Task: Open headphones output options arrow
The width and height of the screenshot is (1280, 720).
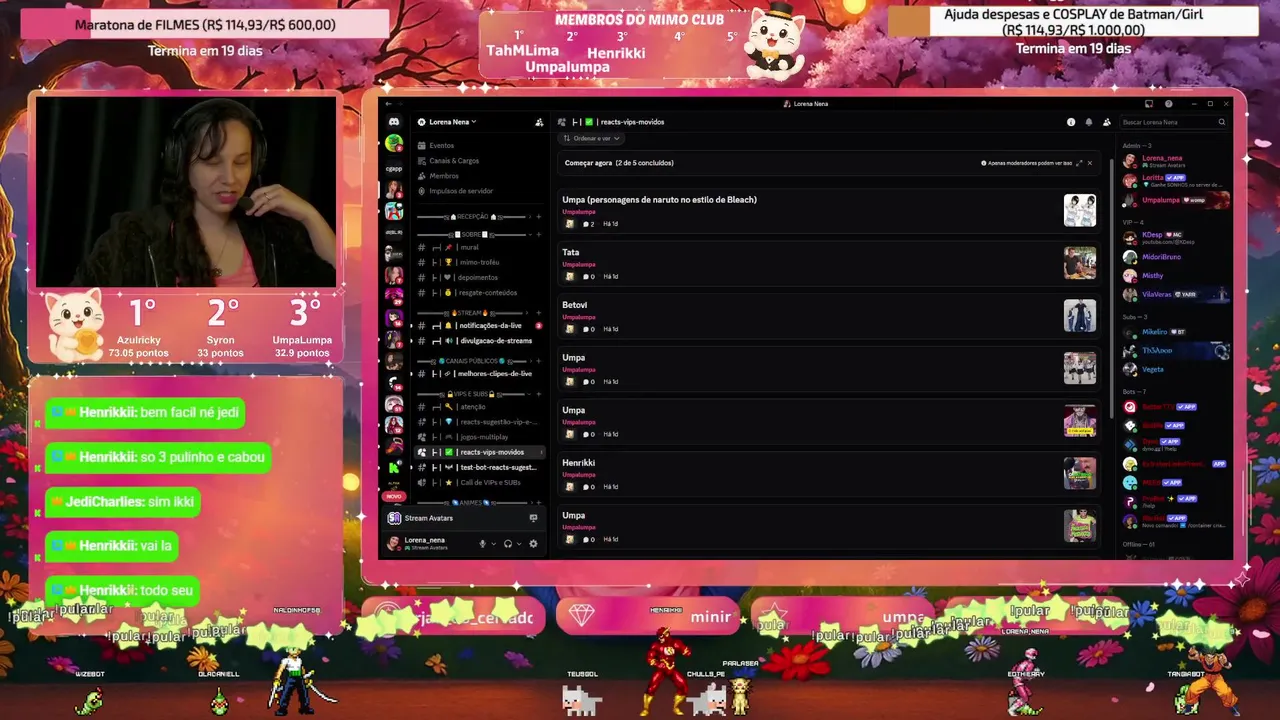Action: click(519, 544)
